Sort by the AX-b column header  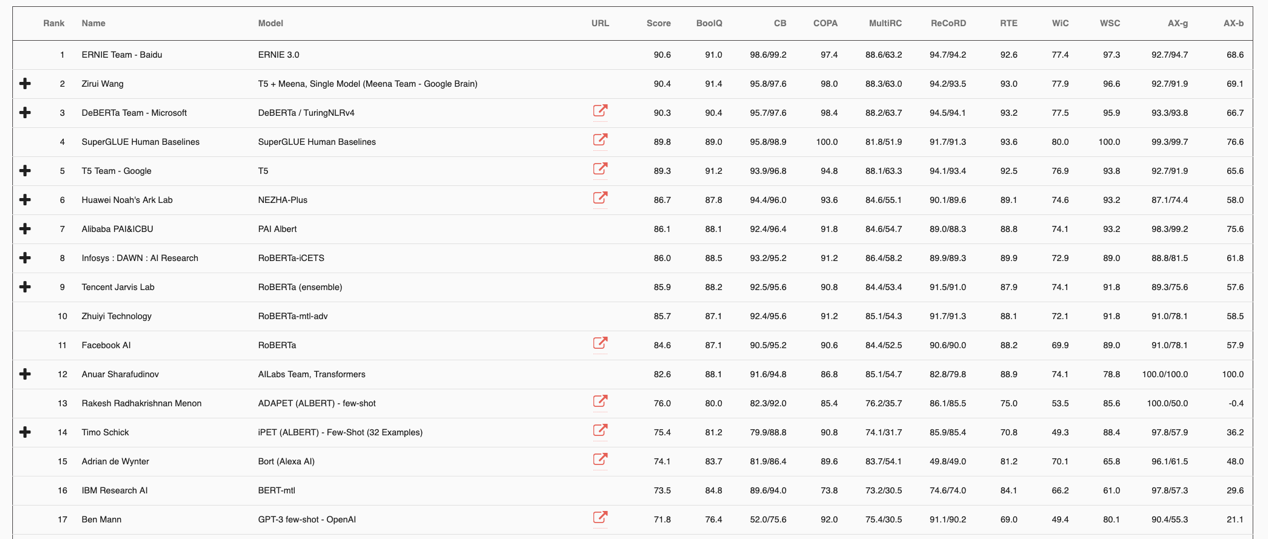1234,23
